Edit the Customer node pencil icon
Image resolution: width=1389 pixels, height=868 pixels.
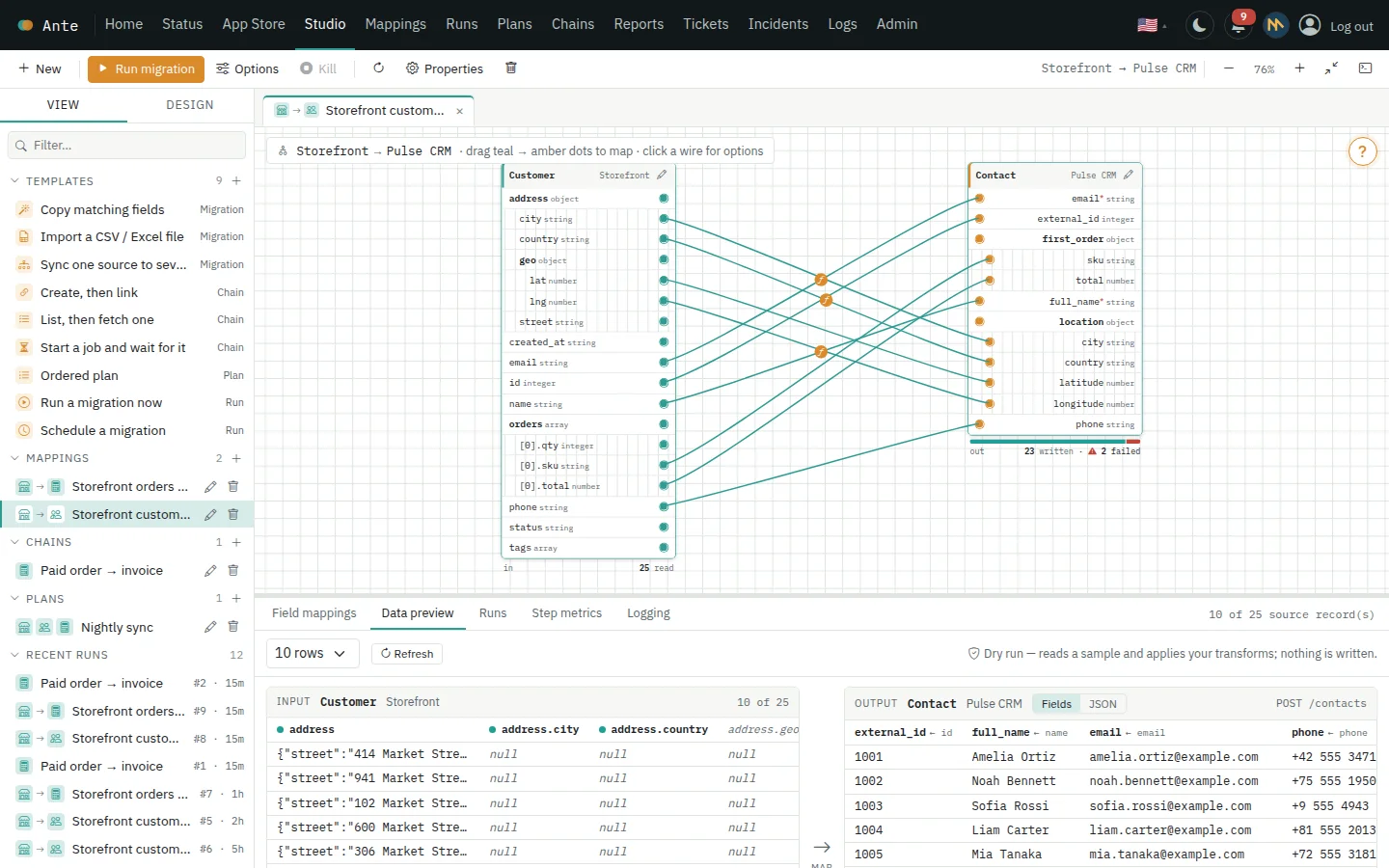click(x=662, y=176)
